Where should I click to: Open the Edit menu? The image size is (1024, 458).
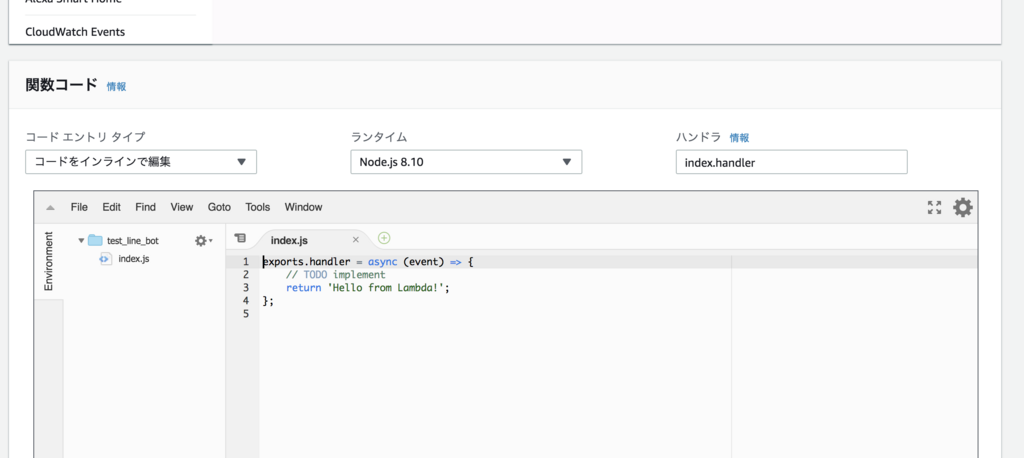coord(112,207)
